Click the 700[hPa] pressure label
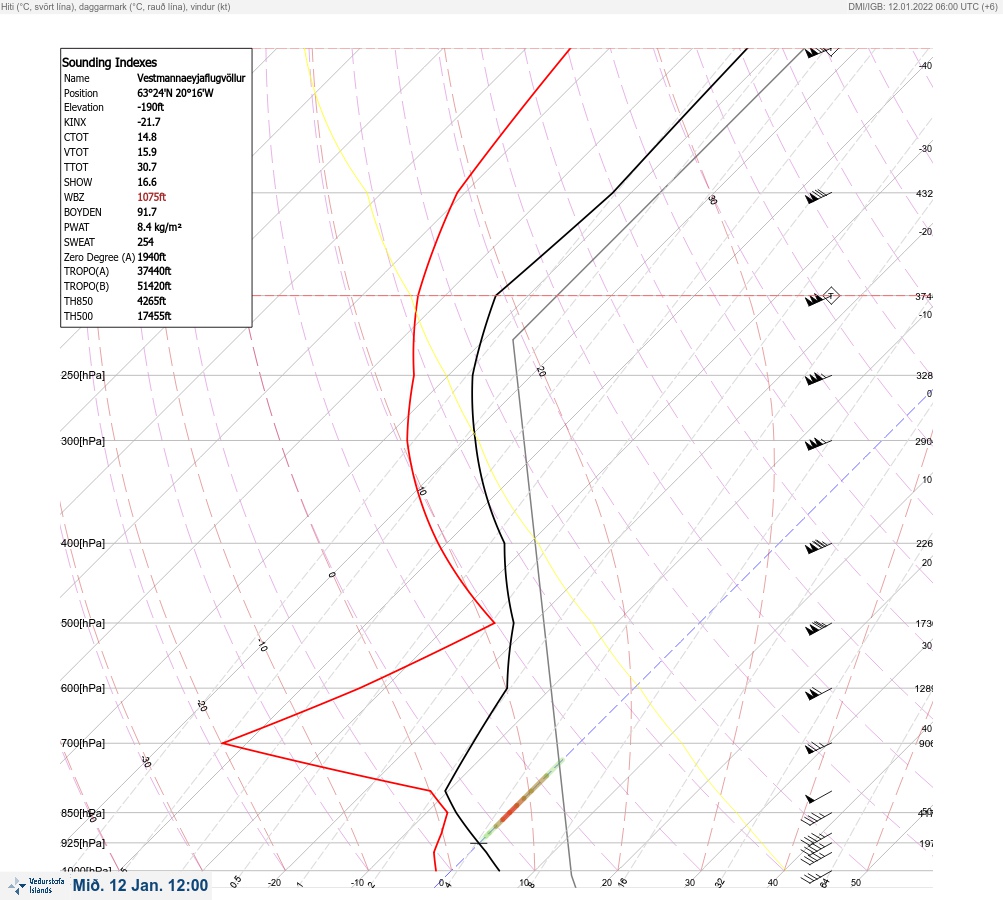This screenshot has width=1003, height=900. pyautogui.click(x=83, y=743)
